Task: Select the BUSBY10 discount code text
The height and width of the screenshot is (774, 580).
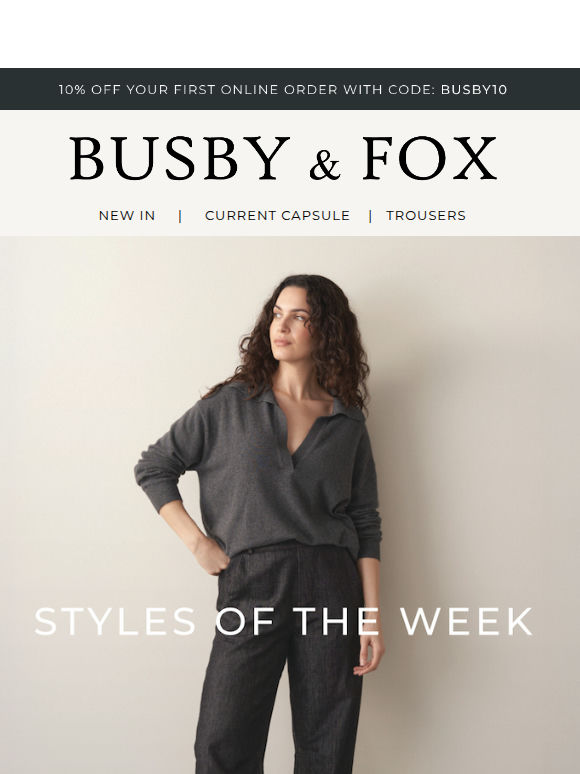Action: [474, 90]
